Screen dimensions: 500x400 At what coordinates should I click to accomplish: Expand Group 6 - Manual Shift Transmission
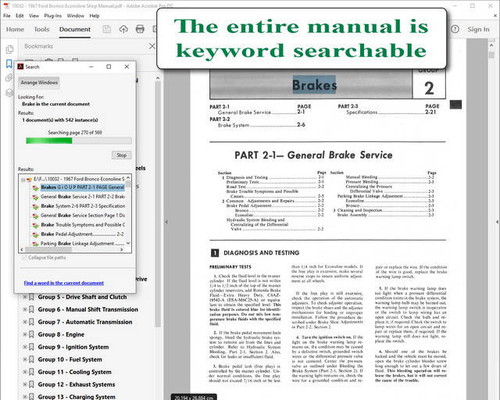(25, 309)
